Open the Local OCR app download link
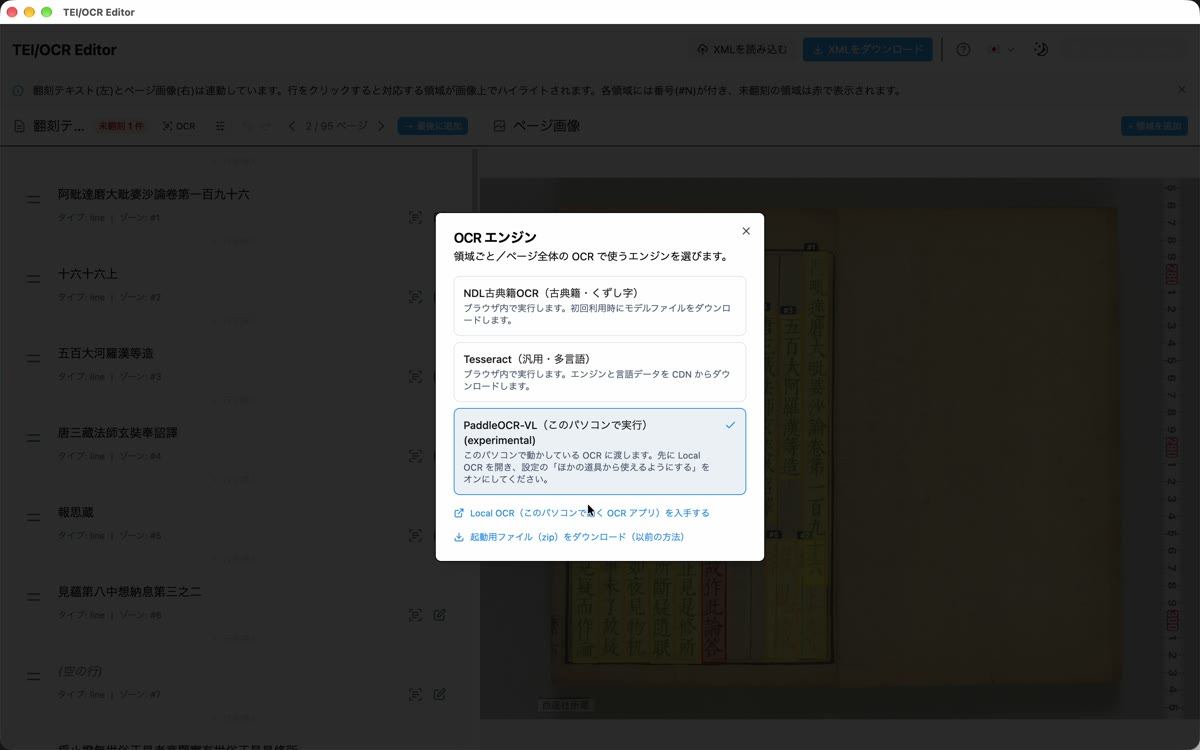The image size is (1200, 750). click(x=582, y=513)
